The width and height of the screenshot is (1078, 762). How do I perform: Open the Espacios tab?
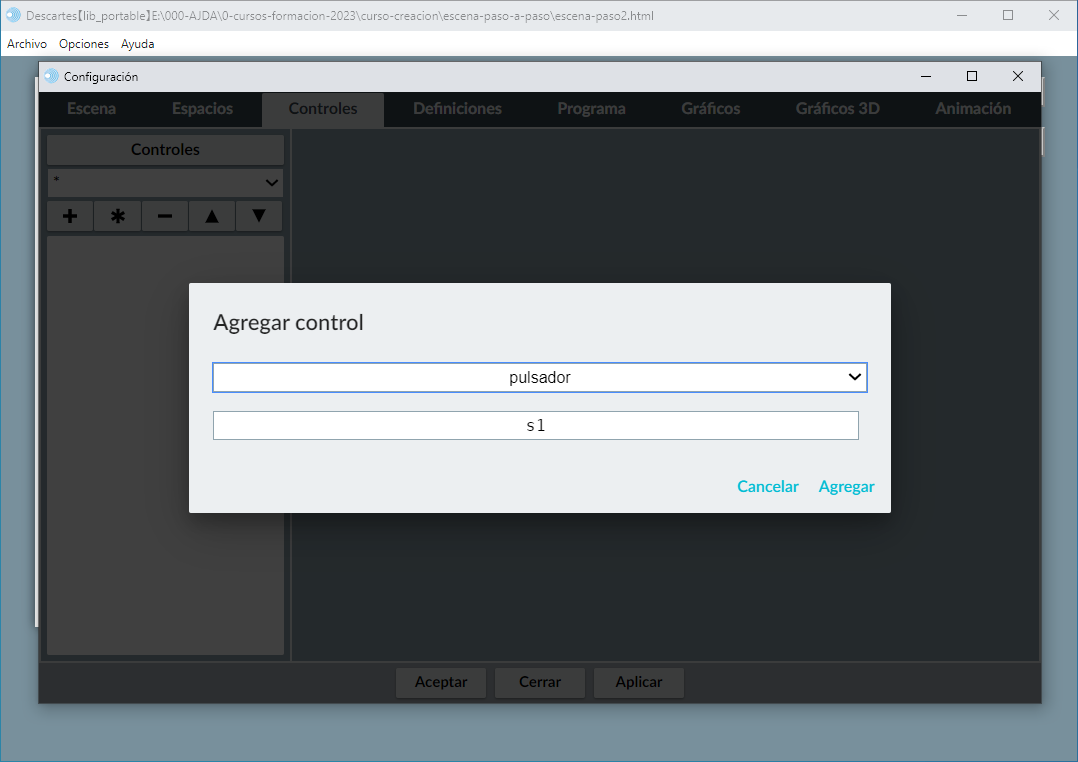coord(202,109)
